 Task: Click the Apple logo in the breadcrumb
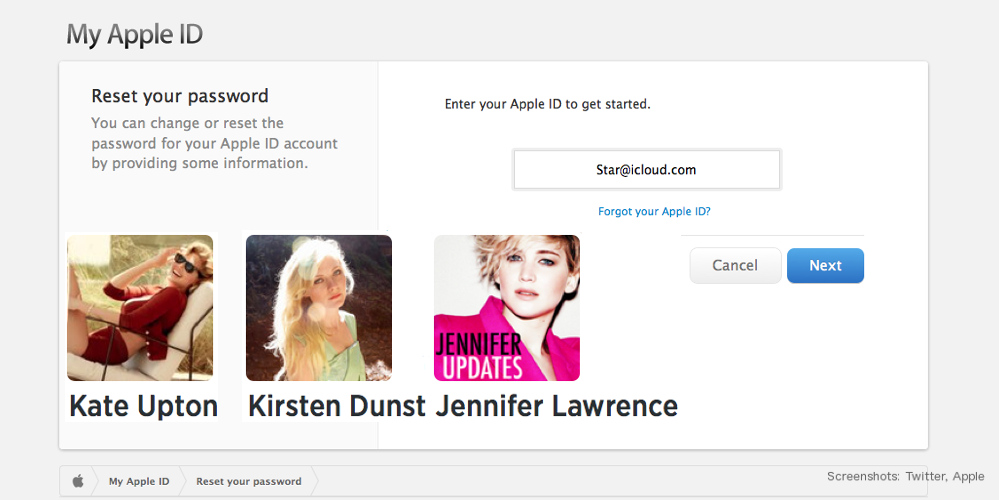[77, 481]
